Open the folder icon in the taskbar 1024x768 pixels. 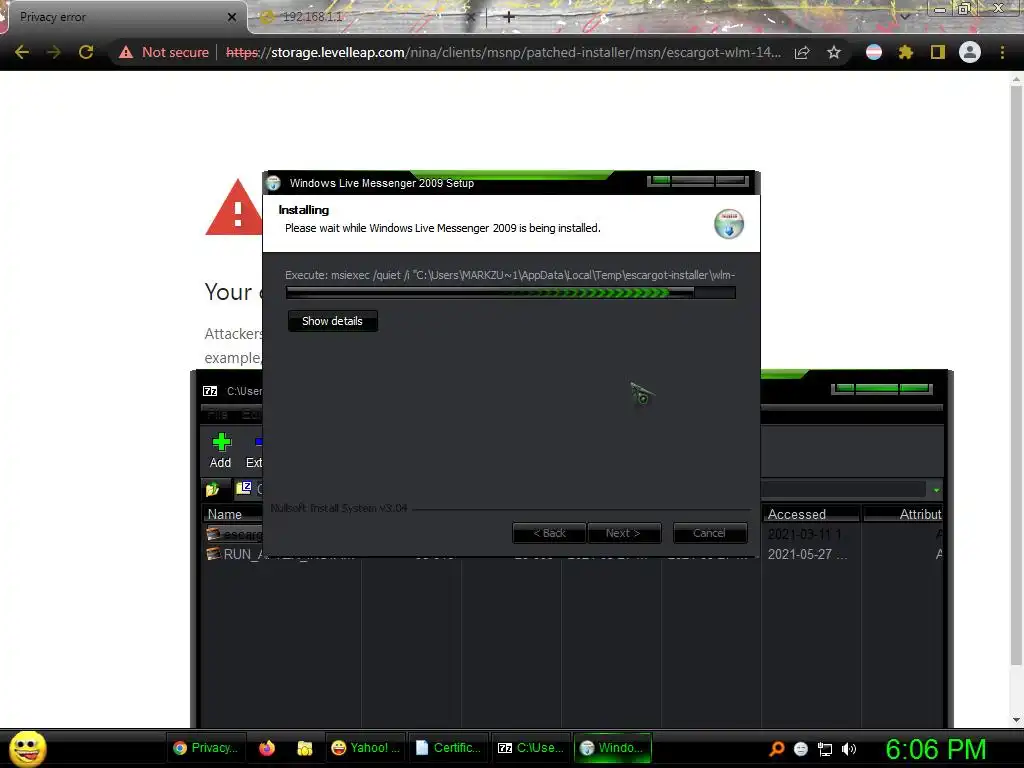click(x=304, y=748)
